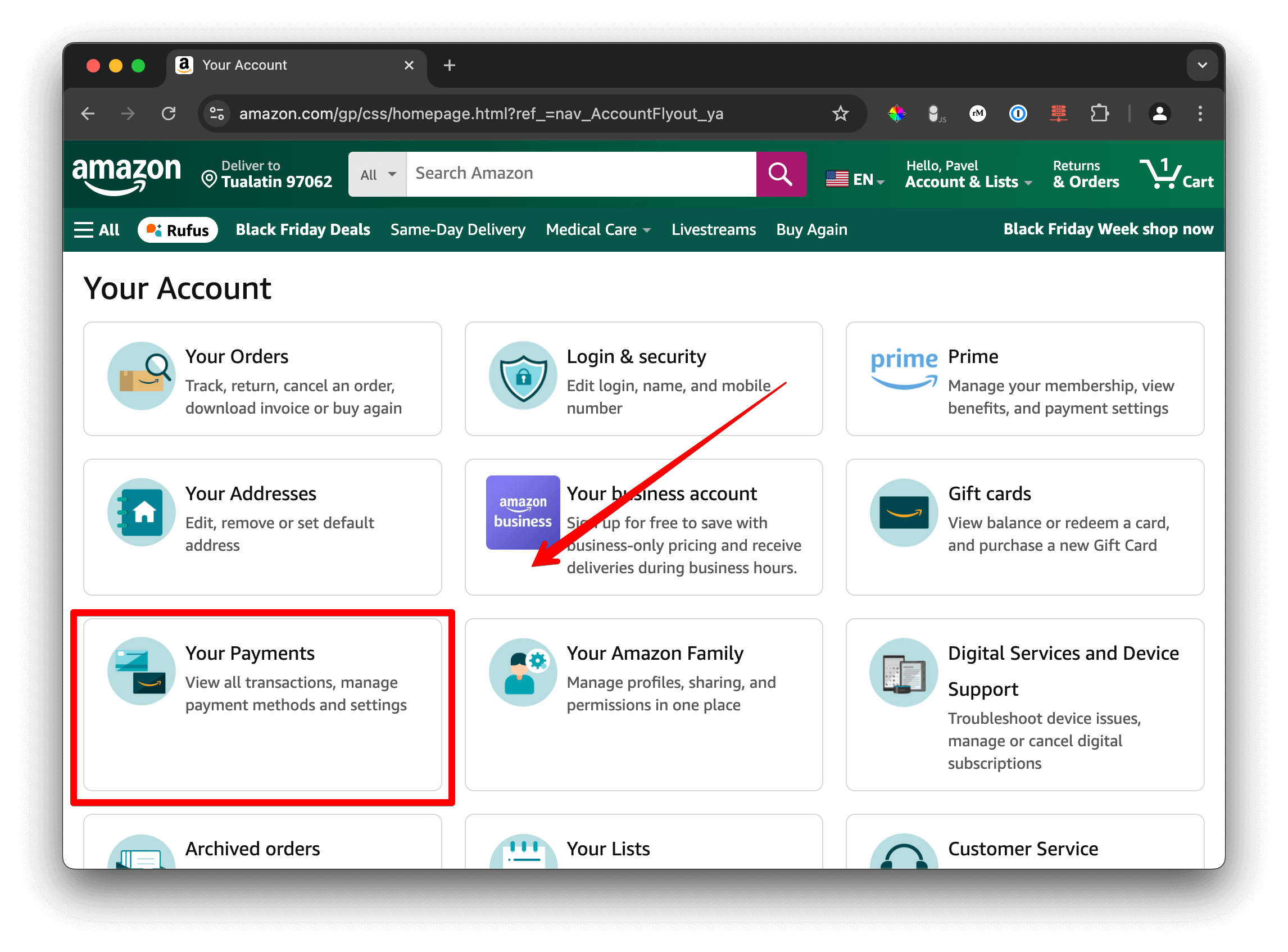1288x952 pixels.
Task: Click Deliver to Tualatin 97062
Action: [267, 174]
